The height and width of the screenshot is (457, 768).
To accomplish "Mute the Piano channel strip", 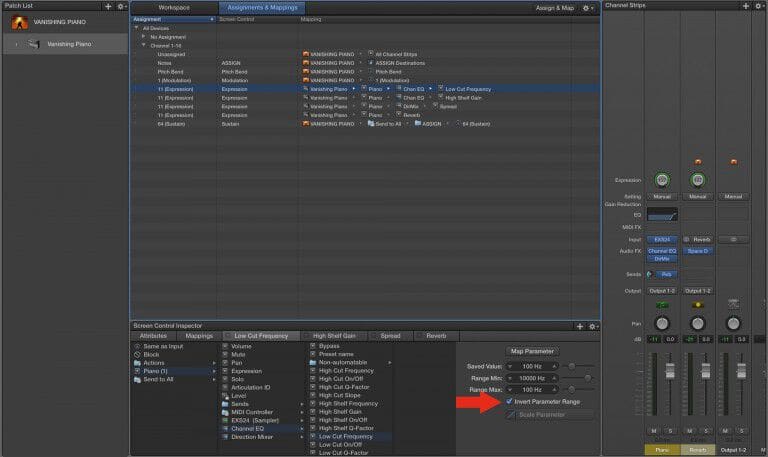I will [653, 431].
